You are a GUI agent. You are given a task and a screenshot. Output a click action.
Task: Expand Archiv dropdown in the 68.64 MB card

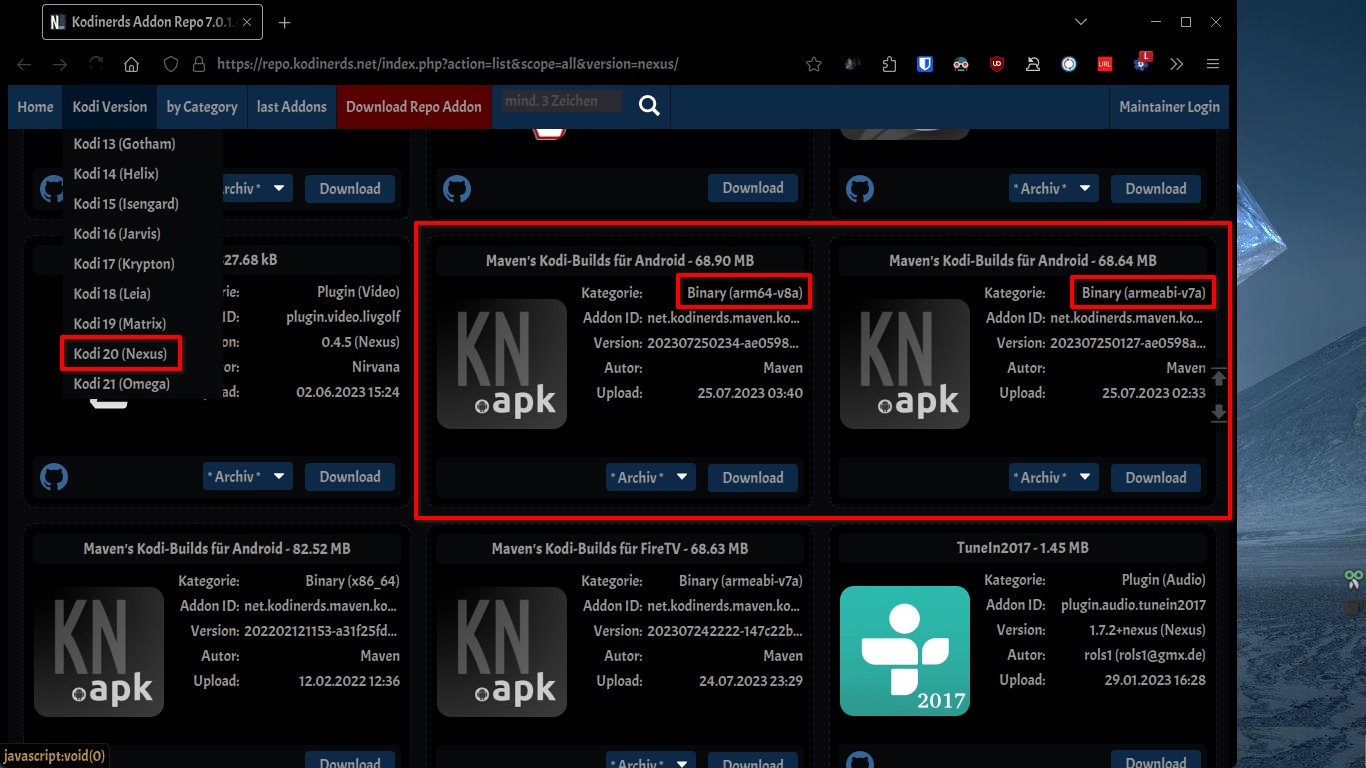[1054, 477]
